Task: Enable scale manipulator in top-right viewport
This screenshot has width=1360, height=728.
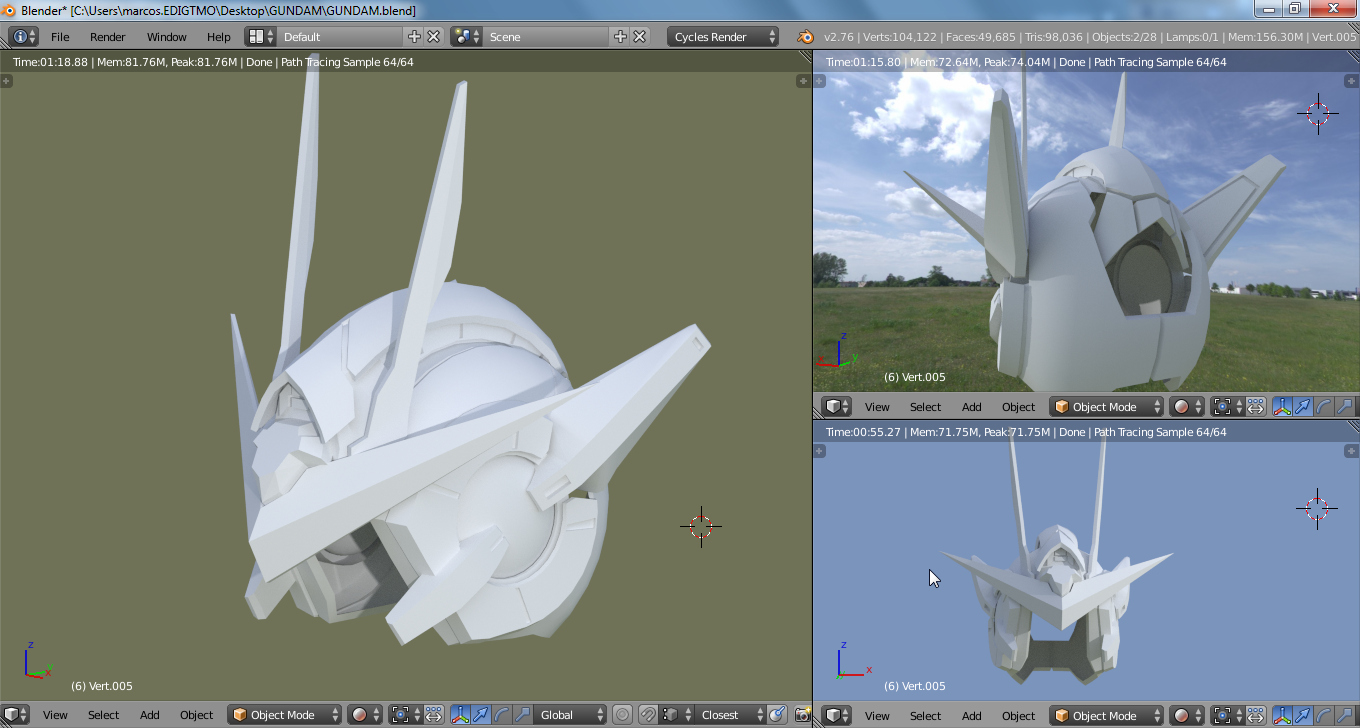Action: coord(1345,407)
